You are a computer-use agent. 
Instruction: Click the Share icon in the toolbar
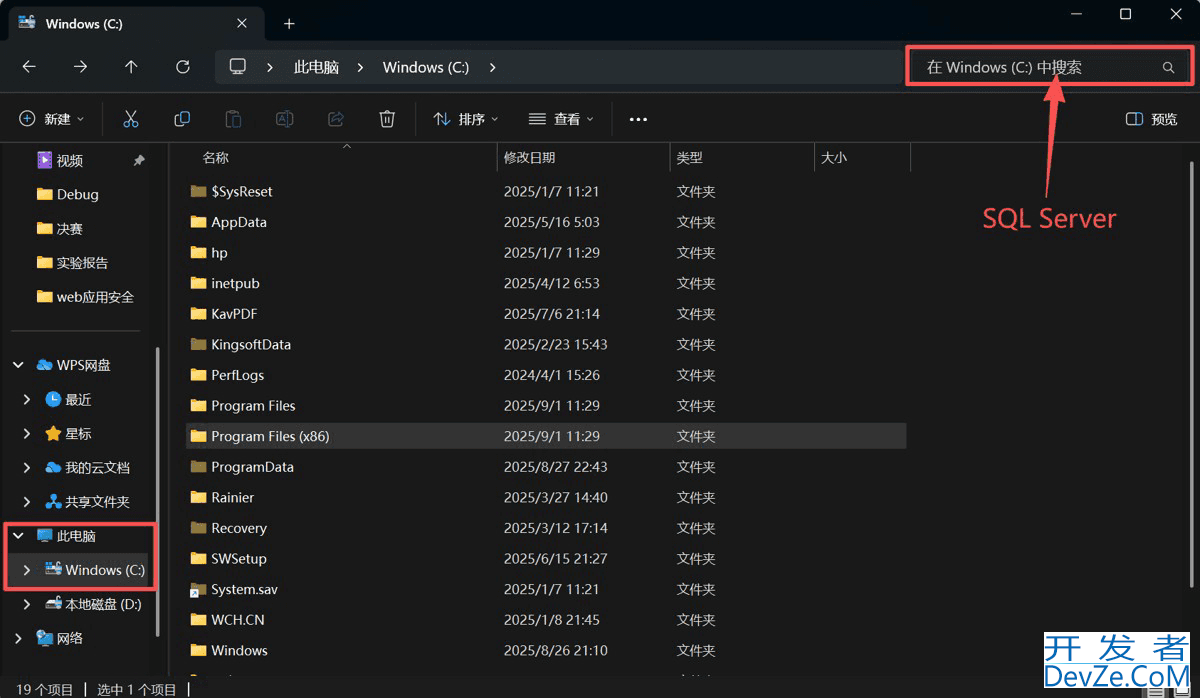click(335, 118)
